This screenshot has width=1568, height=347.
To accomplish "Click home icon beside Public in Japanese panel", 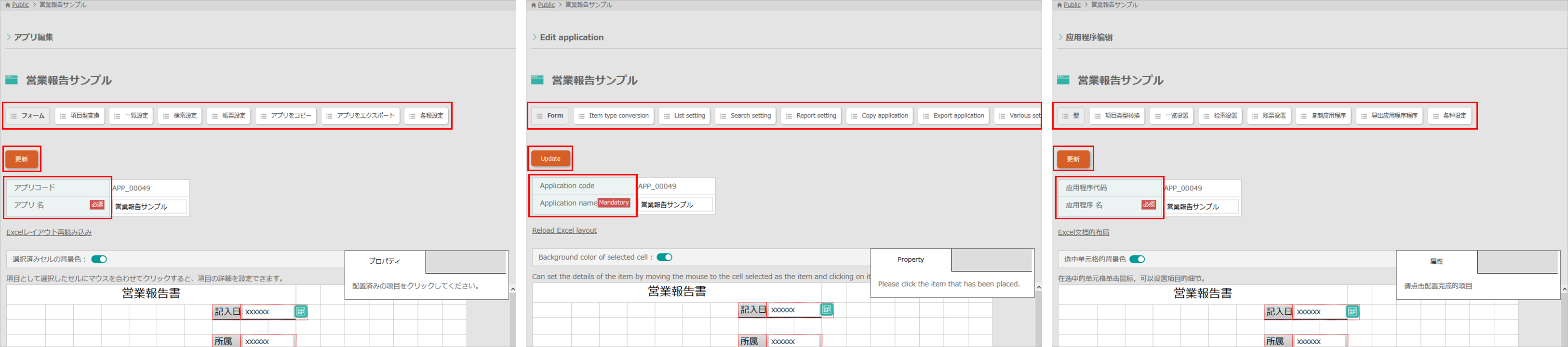I will click(x=7, y=5).
